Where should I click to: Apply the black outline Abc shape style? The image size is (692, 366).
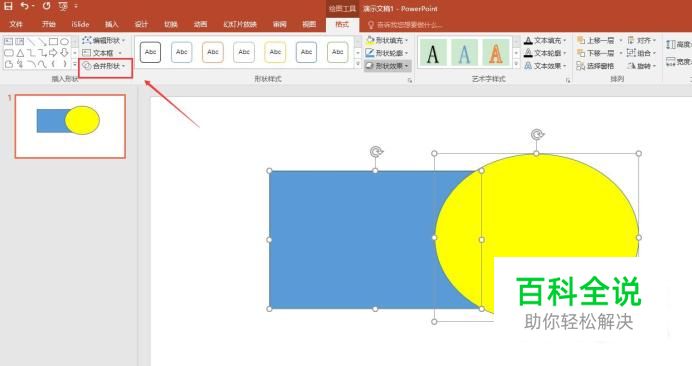pyautogui.click(x=150, y=52)
